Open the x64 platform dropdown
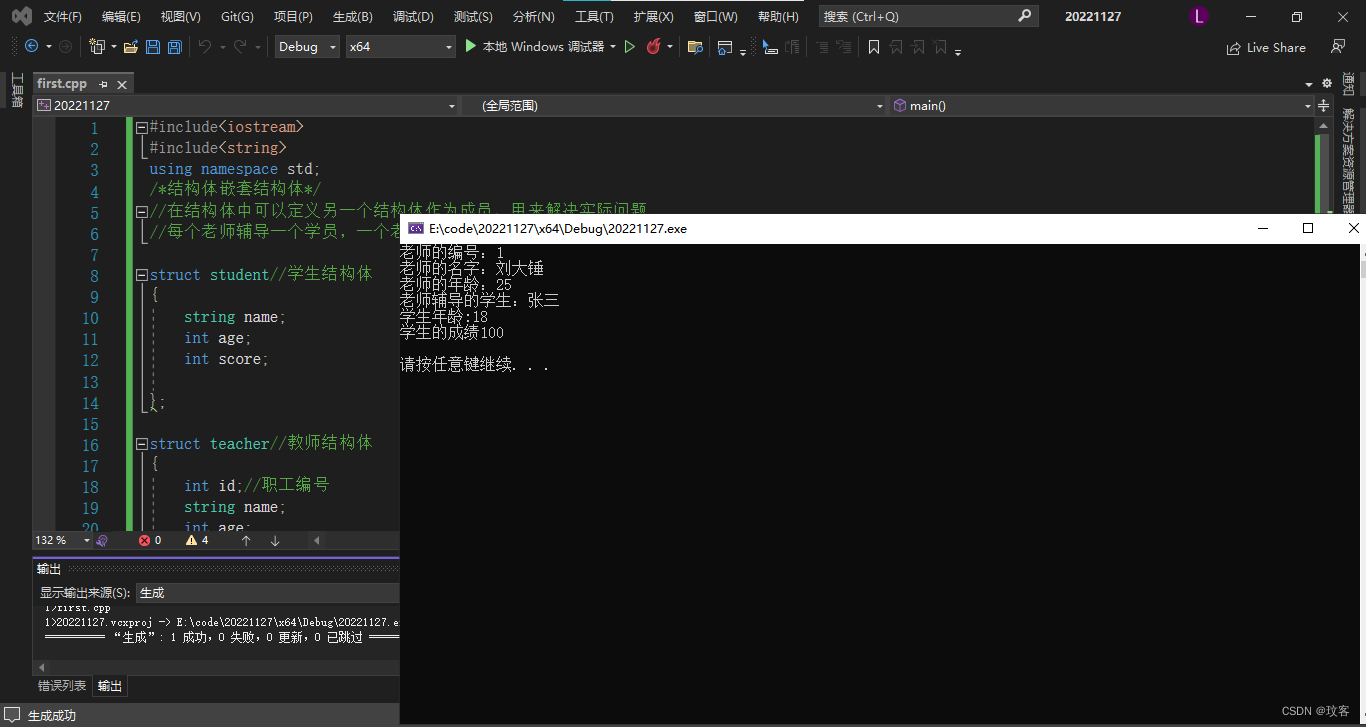 tap(400, 46)
